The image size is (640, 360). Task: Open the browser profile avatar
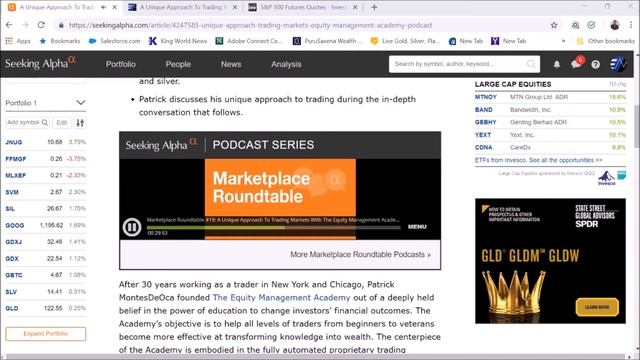click(x=615, y=25)
